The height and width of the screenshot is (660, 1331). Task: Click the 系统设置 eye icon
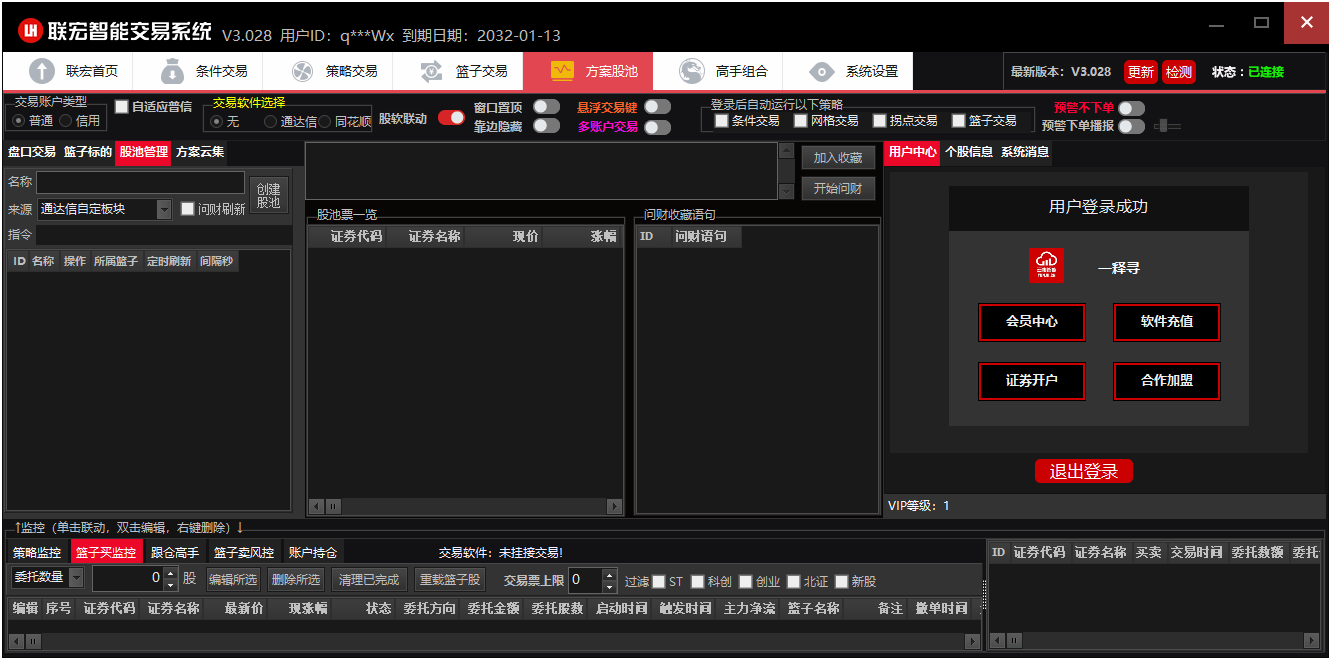[822, 71]
